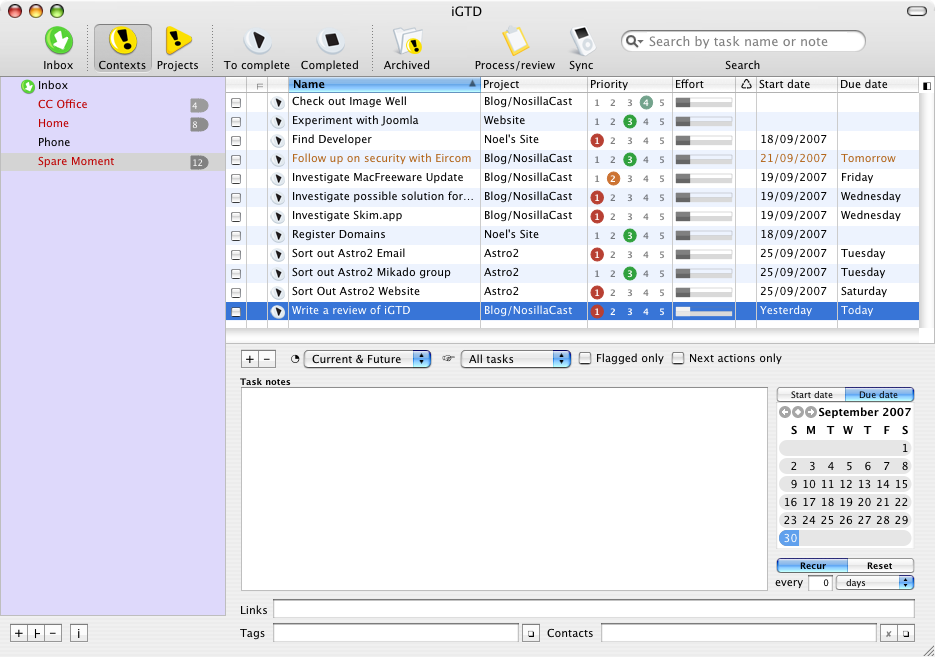Switch to the Contexts view

click(122, 42)
